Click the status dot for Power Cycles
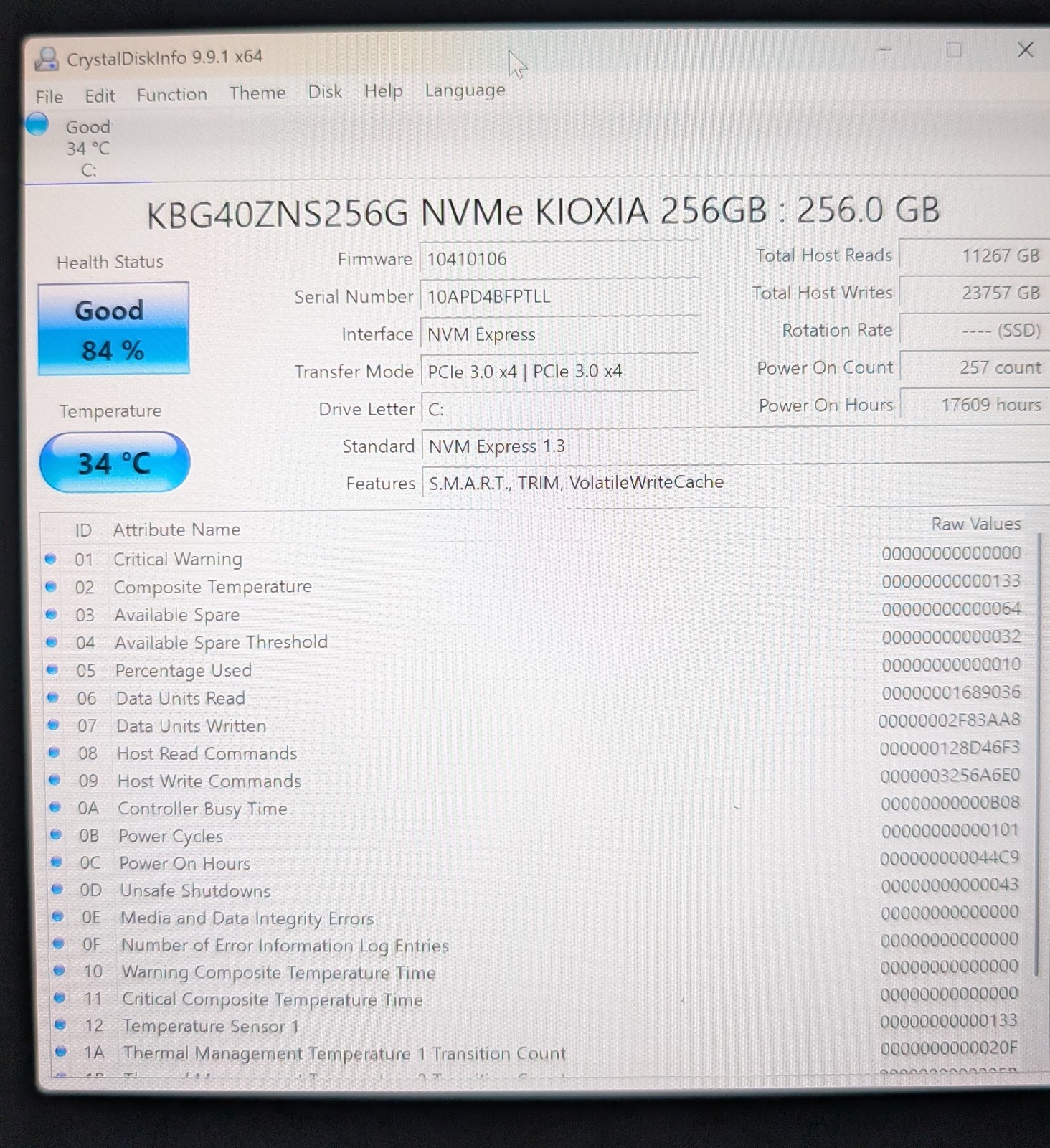The width and height of the screenshot is (1050, 1148). coord(56,834)
